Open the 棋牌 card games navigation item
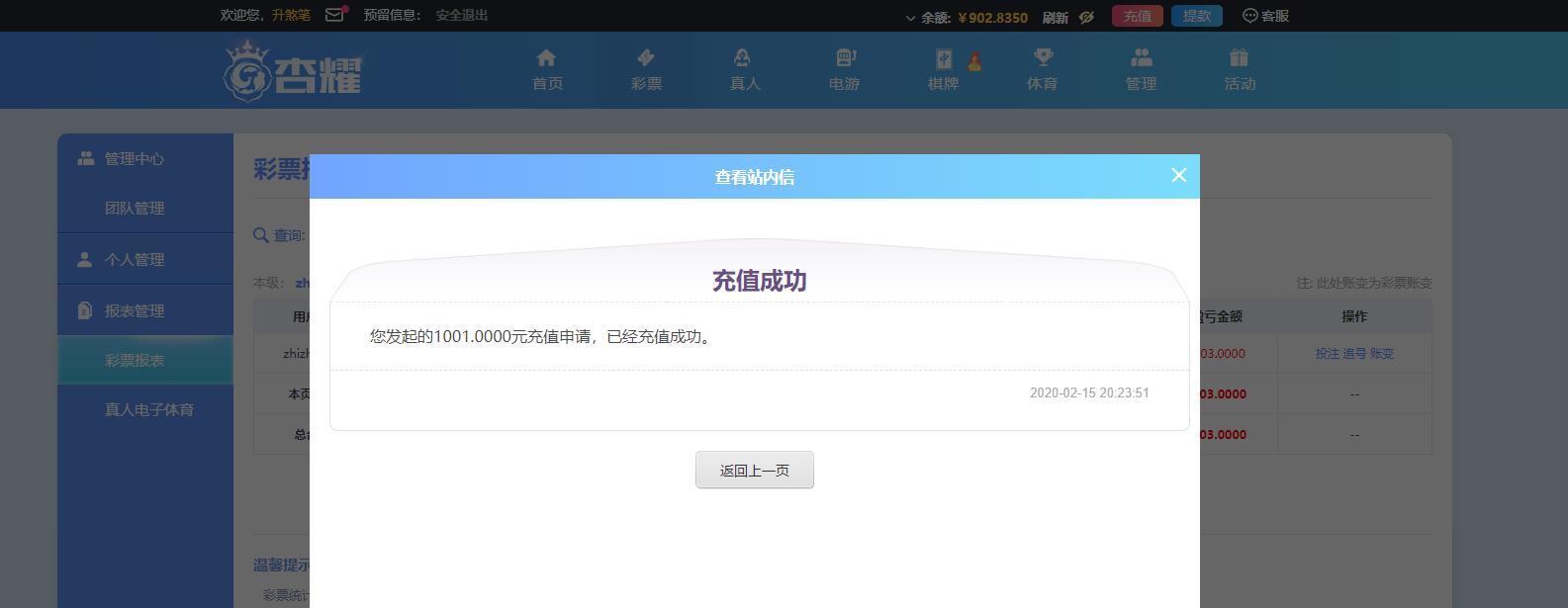Image resolution: width=1568 pixels, height=608 pixels. [943, 70]
